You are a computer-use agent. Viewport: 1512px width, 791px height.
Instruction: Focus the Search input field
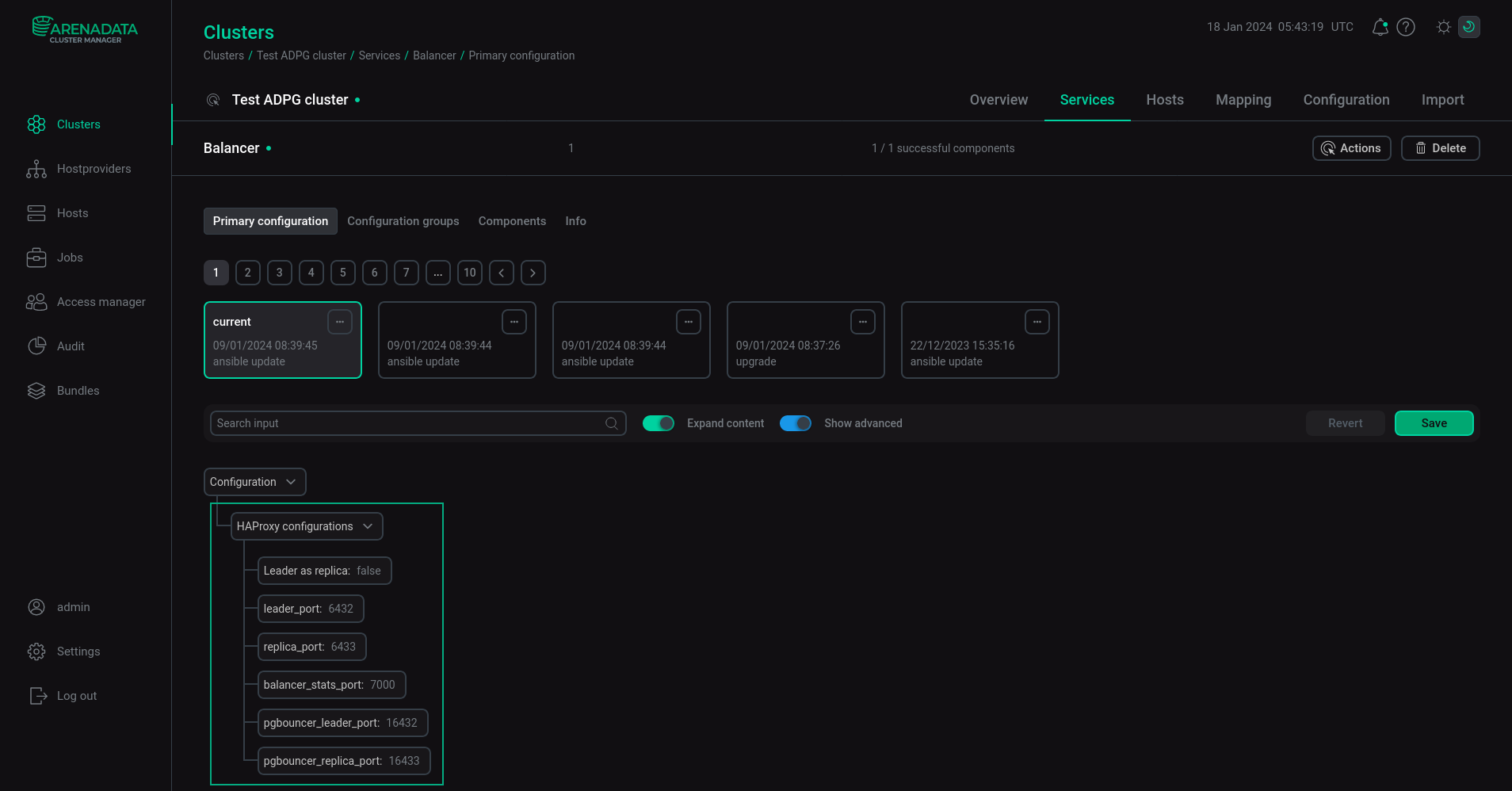418,423
